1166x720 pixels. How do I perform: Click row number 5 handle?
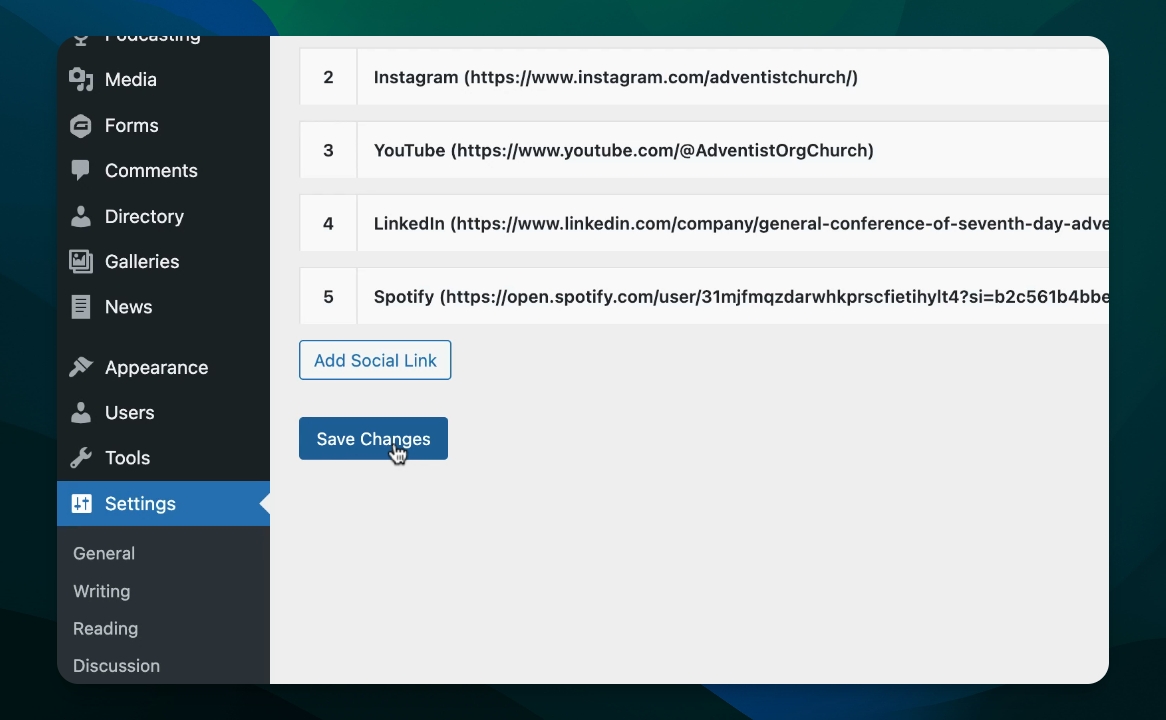328,297
